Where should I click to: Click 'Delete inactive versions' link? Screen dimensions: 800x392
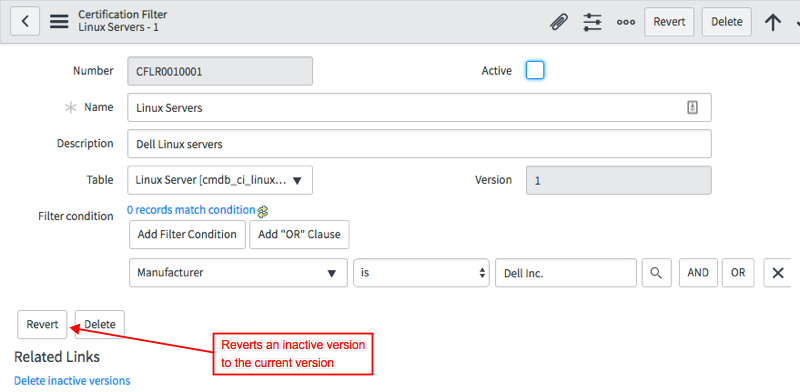pyautogui.click(x=72, y=381)
